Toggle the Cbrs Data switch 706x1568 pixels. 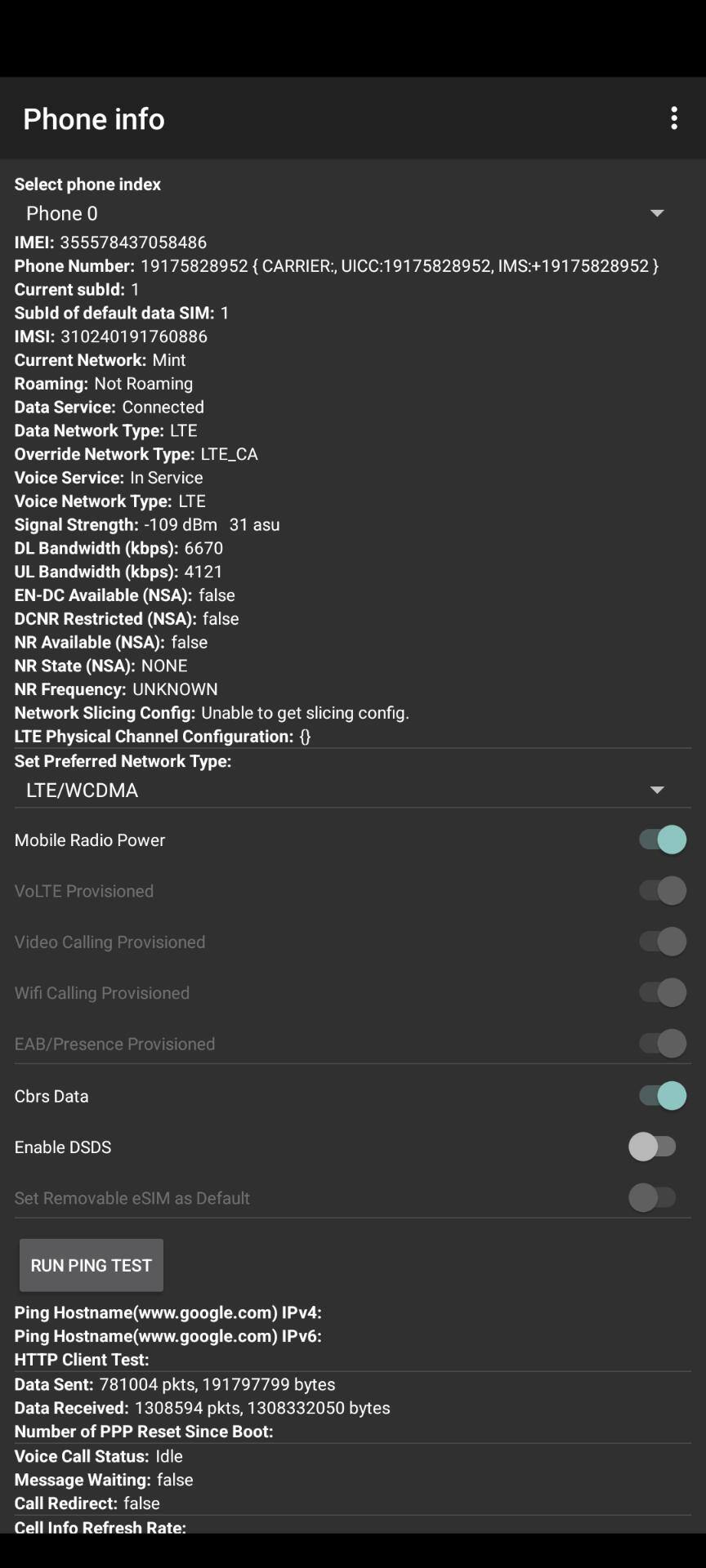pyautogui.click(x=662, y=1095)
